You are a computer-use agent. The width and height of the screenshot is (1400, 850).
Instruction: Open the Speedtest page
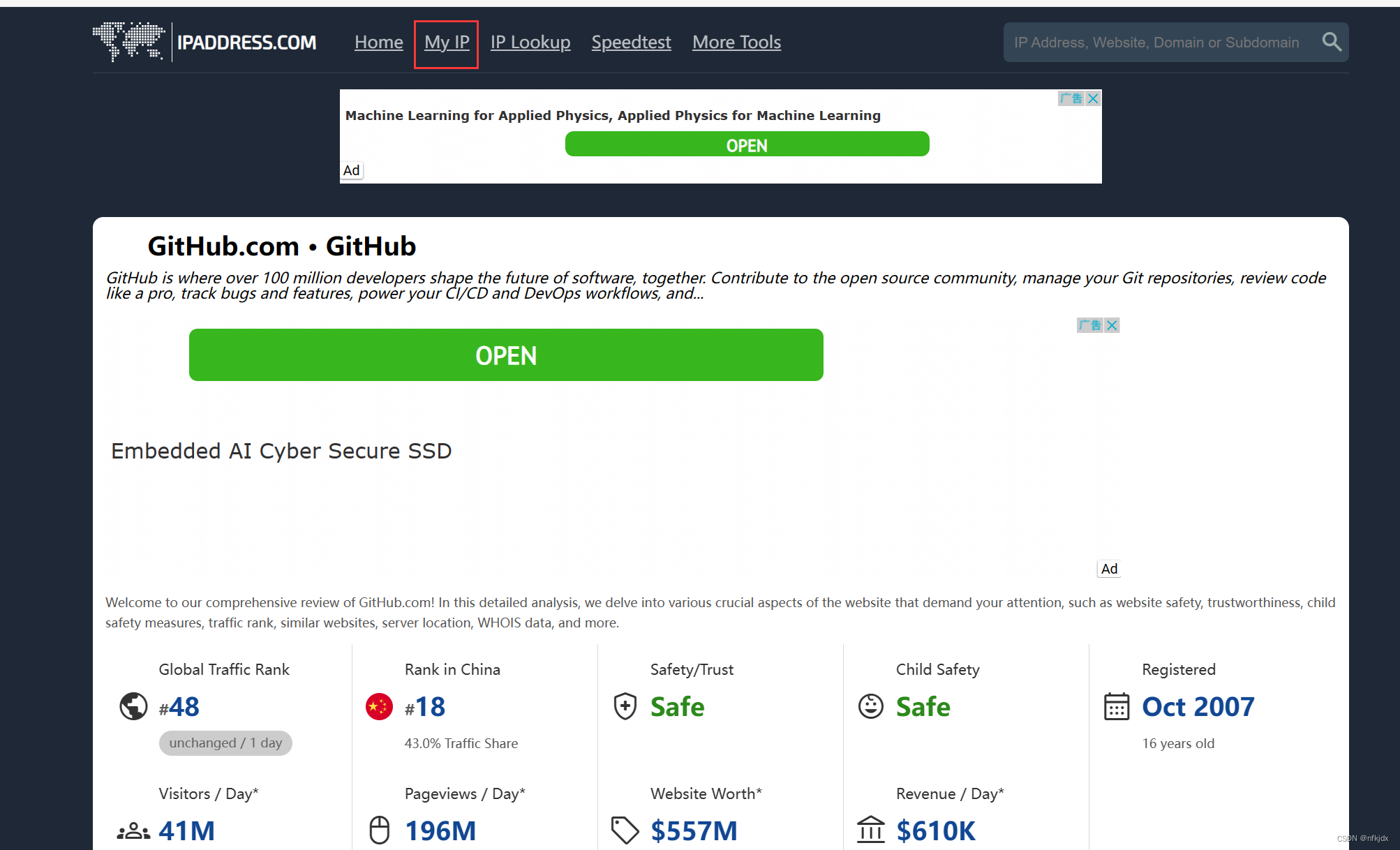pos(631,42)
